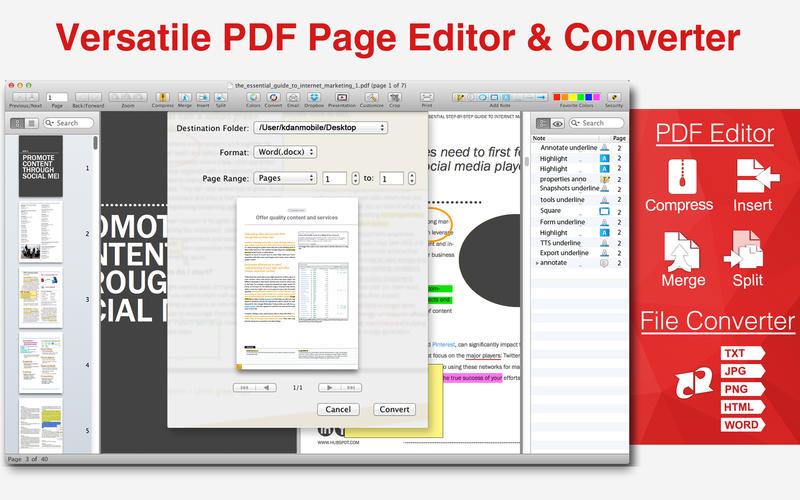The height and width of the screenshot is (500, 800).
Task: Expand the Page Range Pages dropdown
Action: [x=284, y=178]
